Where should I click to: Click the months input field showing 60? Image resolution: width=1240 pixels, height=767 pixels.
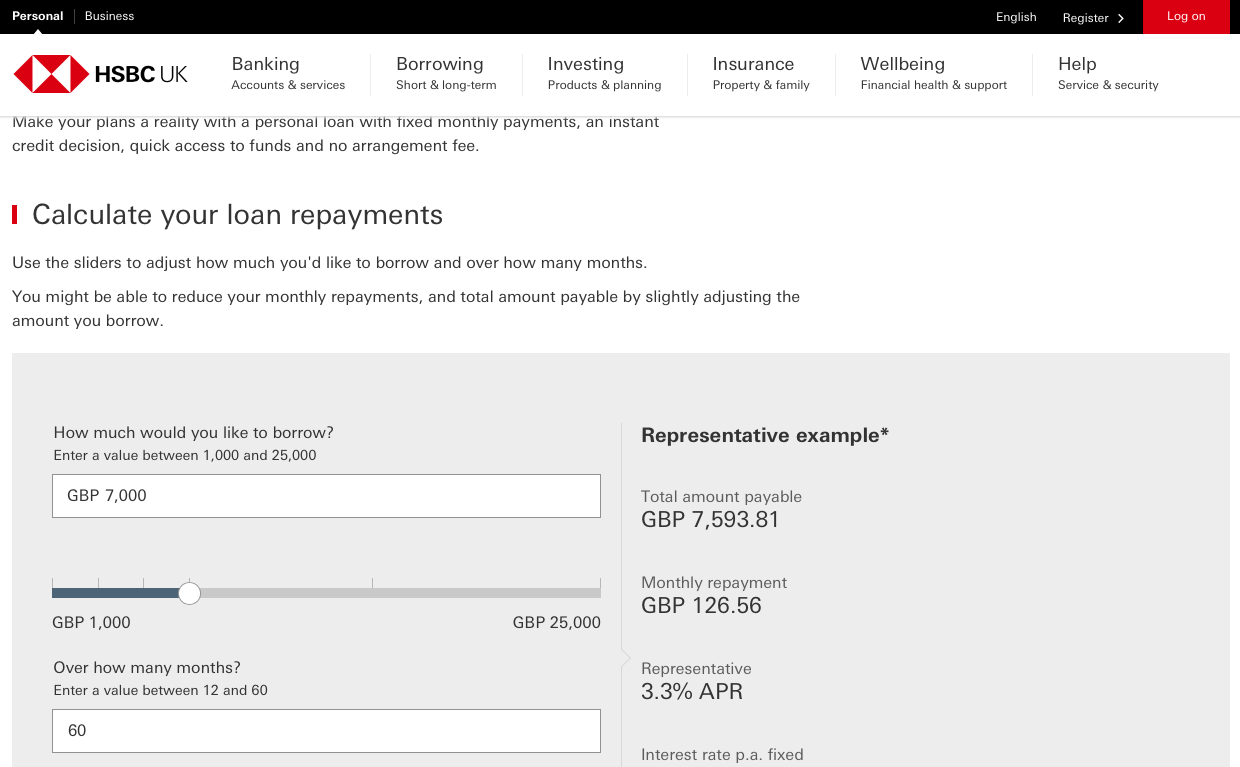point(326,731)
